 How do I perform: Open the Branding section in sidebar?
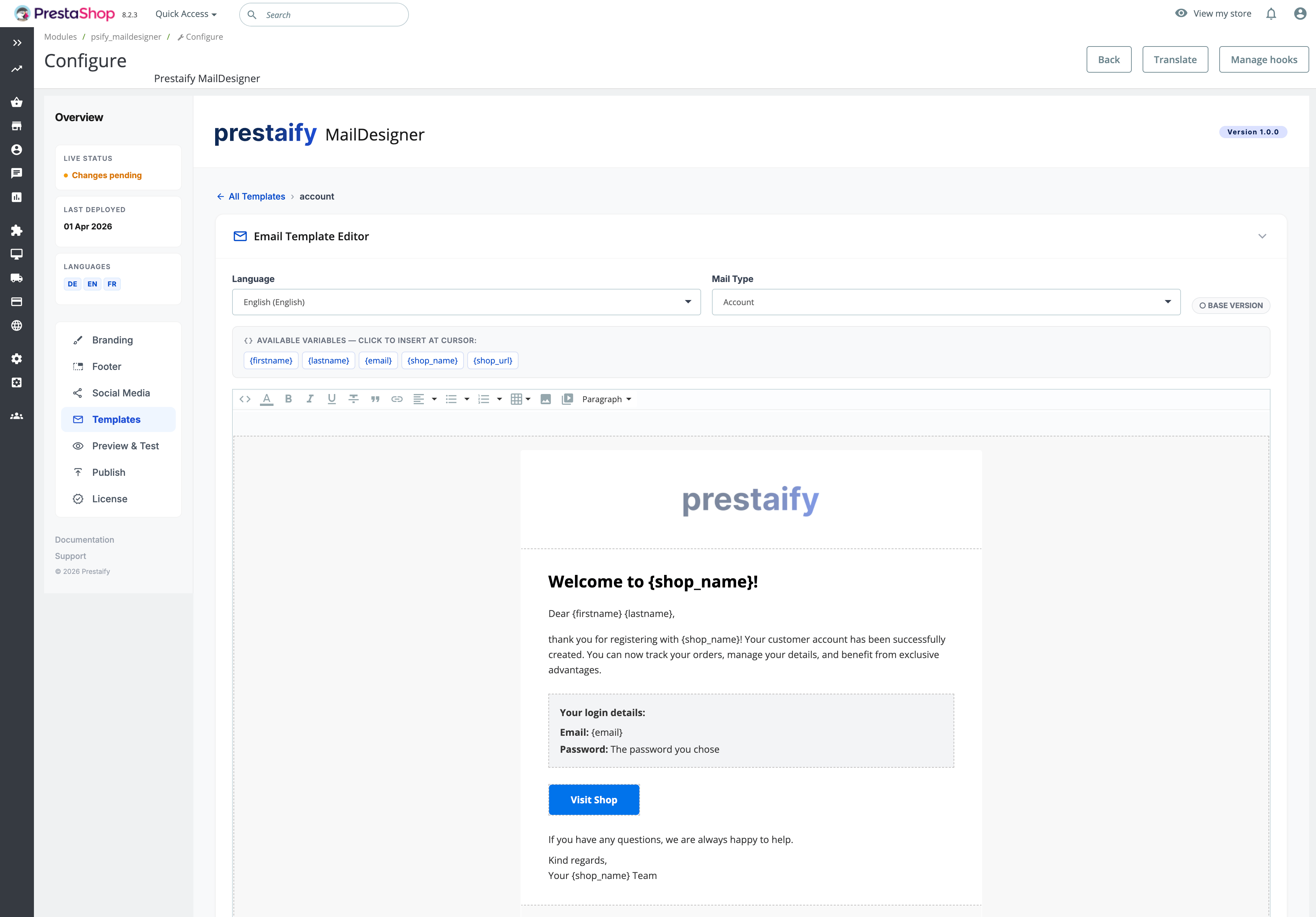[x=112, y=340]
